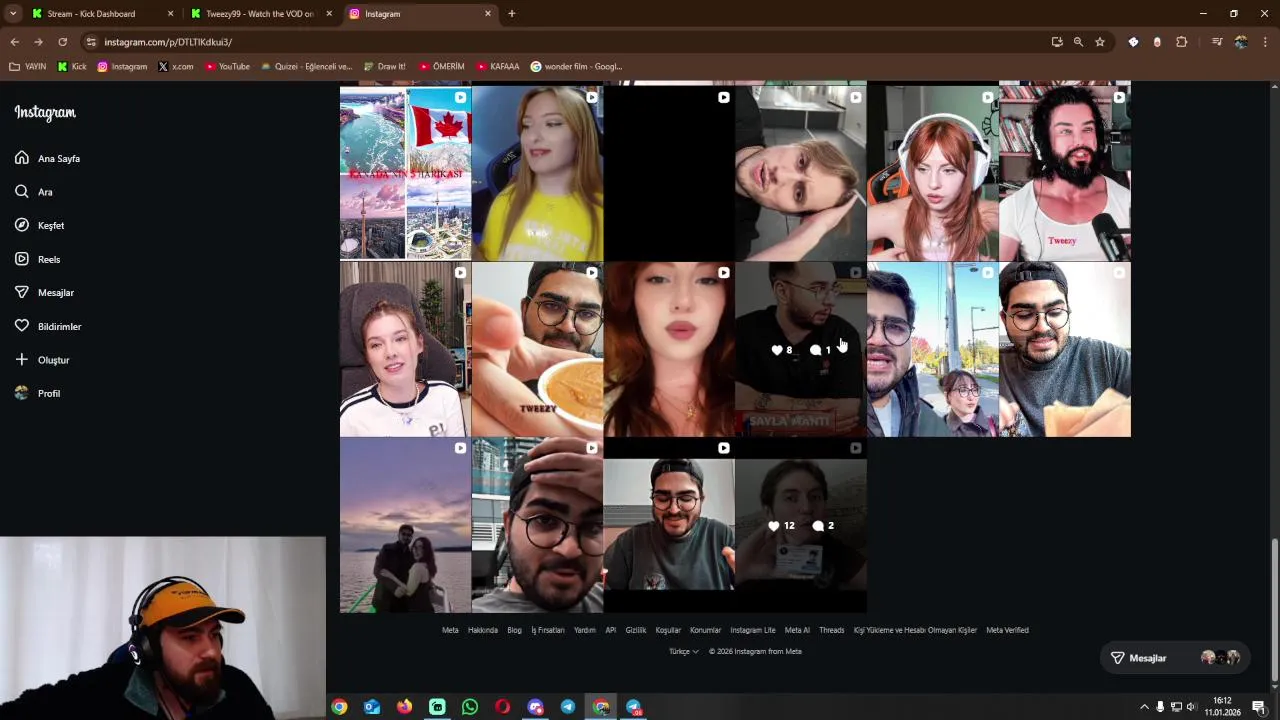Open the media control icon in toolbar
Image resolution: width=1280 pixels, height=720 pixels.
coord(1217,42)
